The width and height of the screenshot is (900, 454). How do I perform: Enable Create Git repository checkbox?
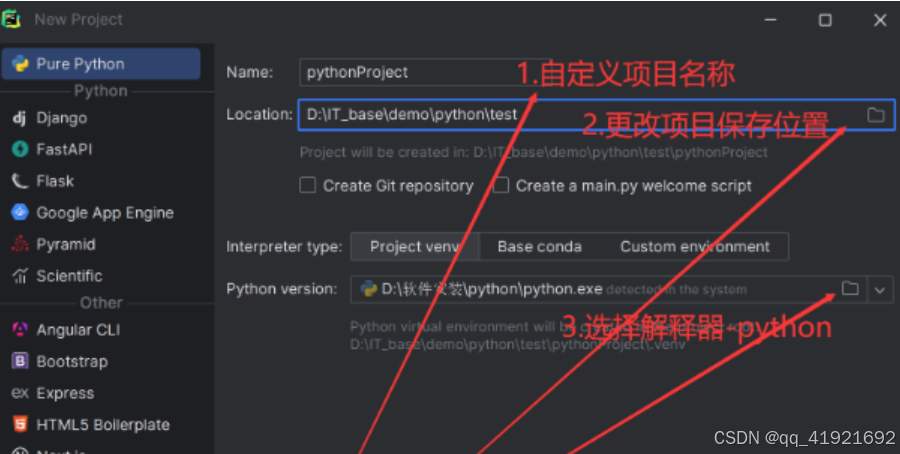[308, 185]
